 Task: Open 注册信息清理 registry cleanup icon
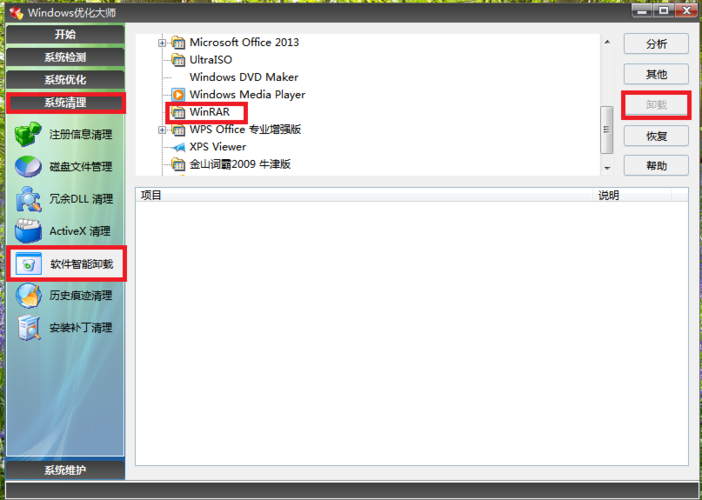click(x=28, y=134)
